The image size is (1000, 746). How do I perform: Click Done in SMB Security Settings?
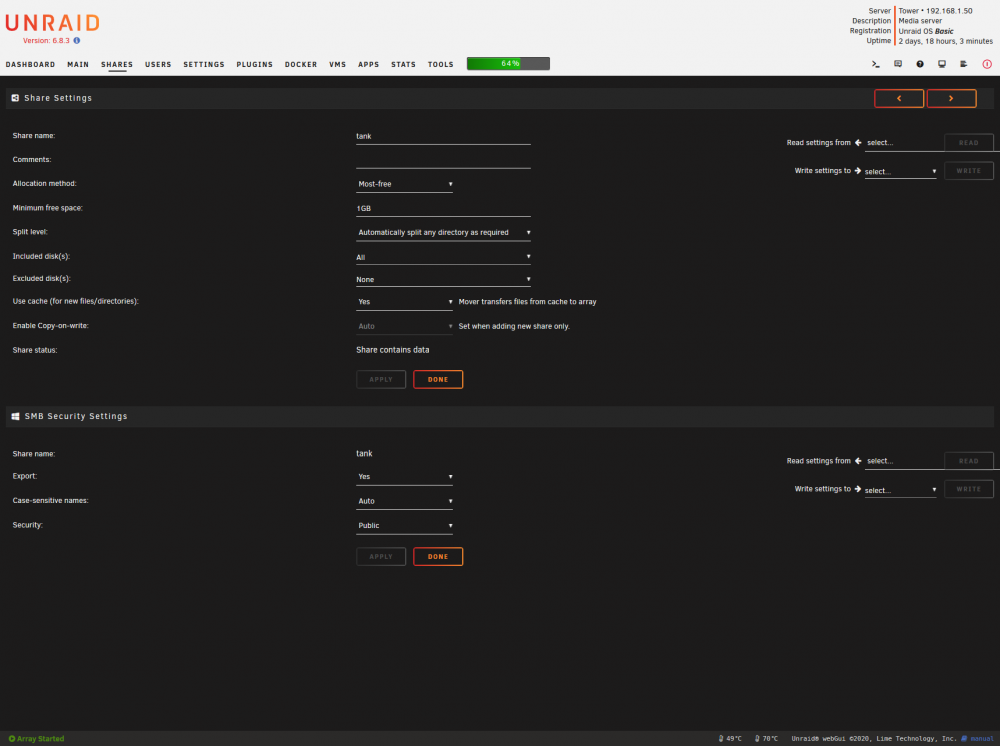[438, 557]
